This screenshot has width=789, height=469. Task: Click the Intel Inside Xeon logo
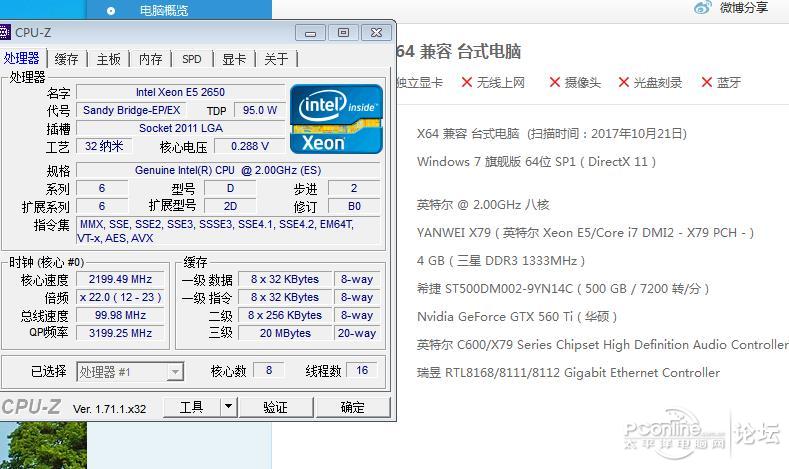click(x=336, y=119)
